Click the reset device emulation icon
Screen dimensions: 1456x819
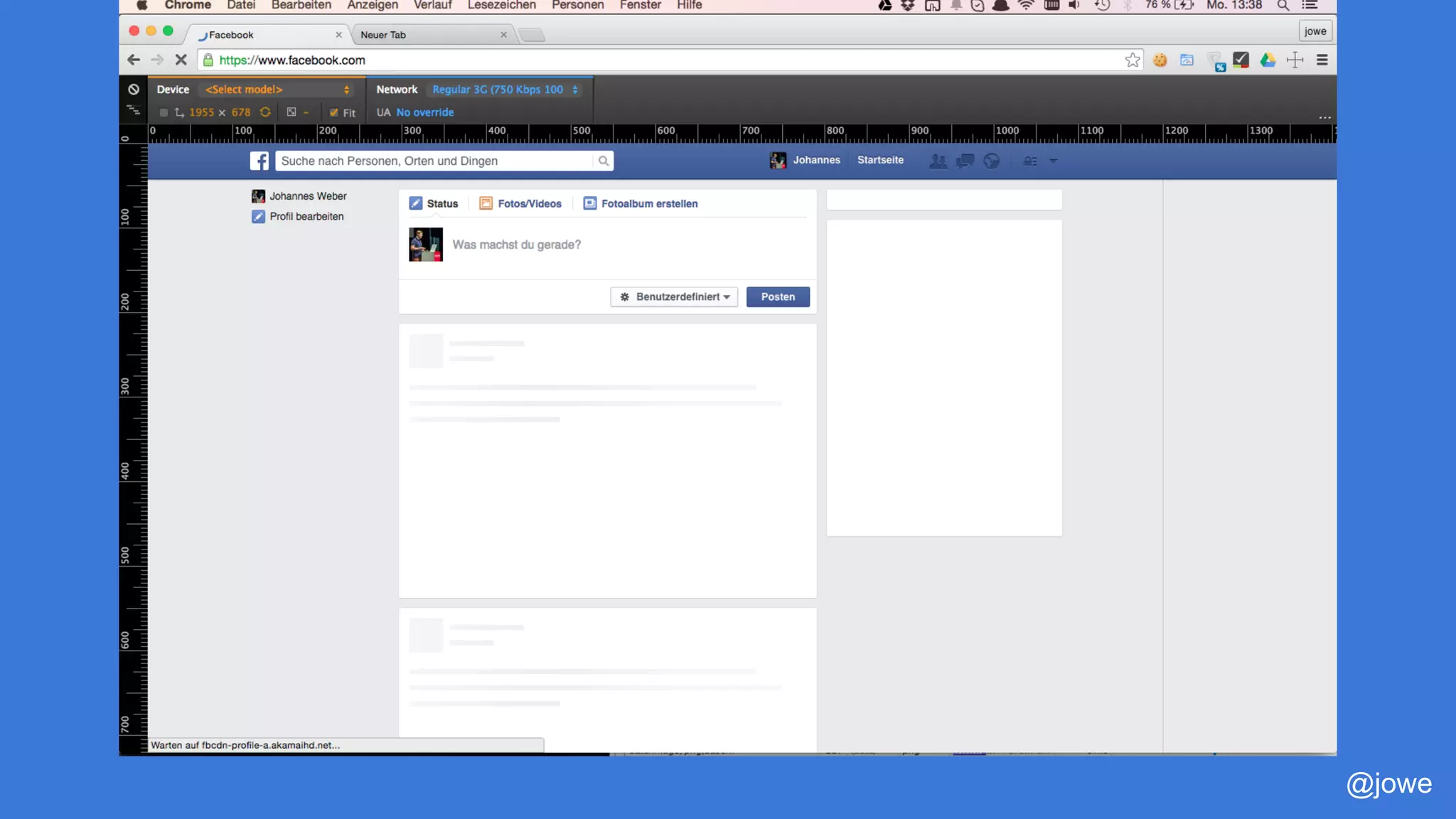[134, 90]
